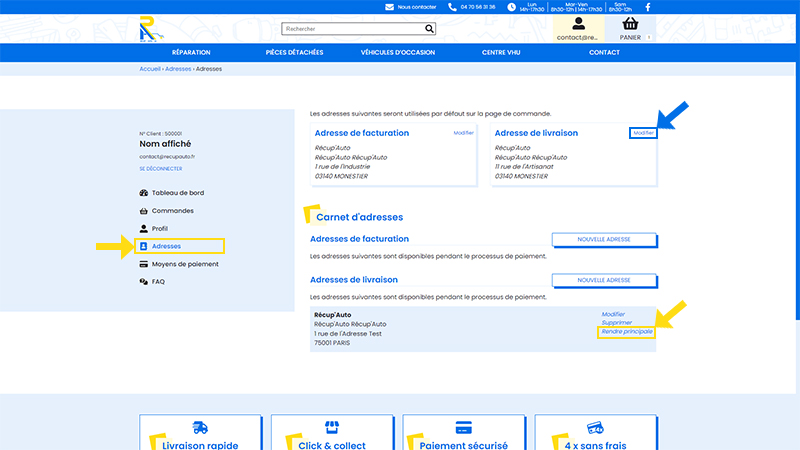Click the Adresses contact icon in sidebar
Image resolution: width=800 pixels, height=450 pixels.
point(143,246)
